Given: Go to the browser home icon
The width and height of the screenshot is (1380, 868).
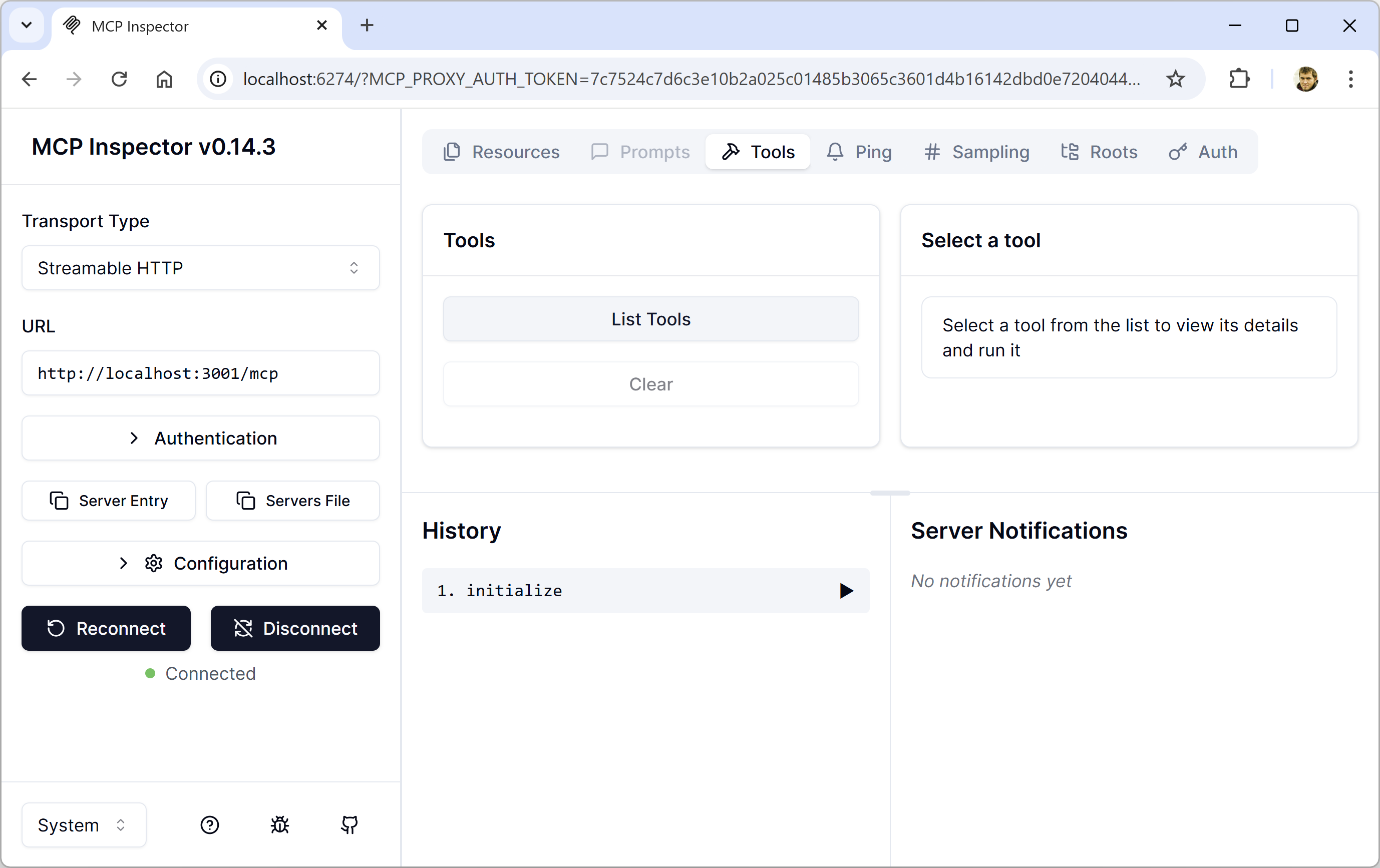Looking at the screenshot, I should [164, 79].
